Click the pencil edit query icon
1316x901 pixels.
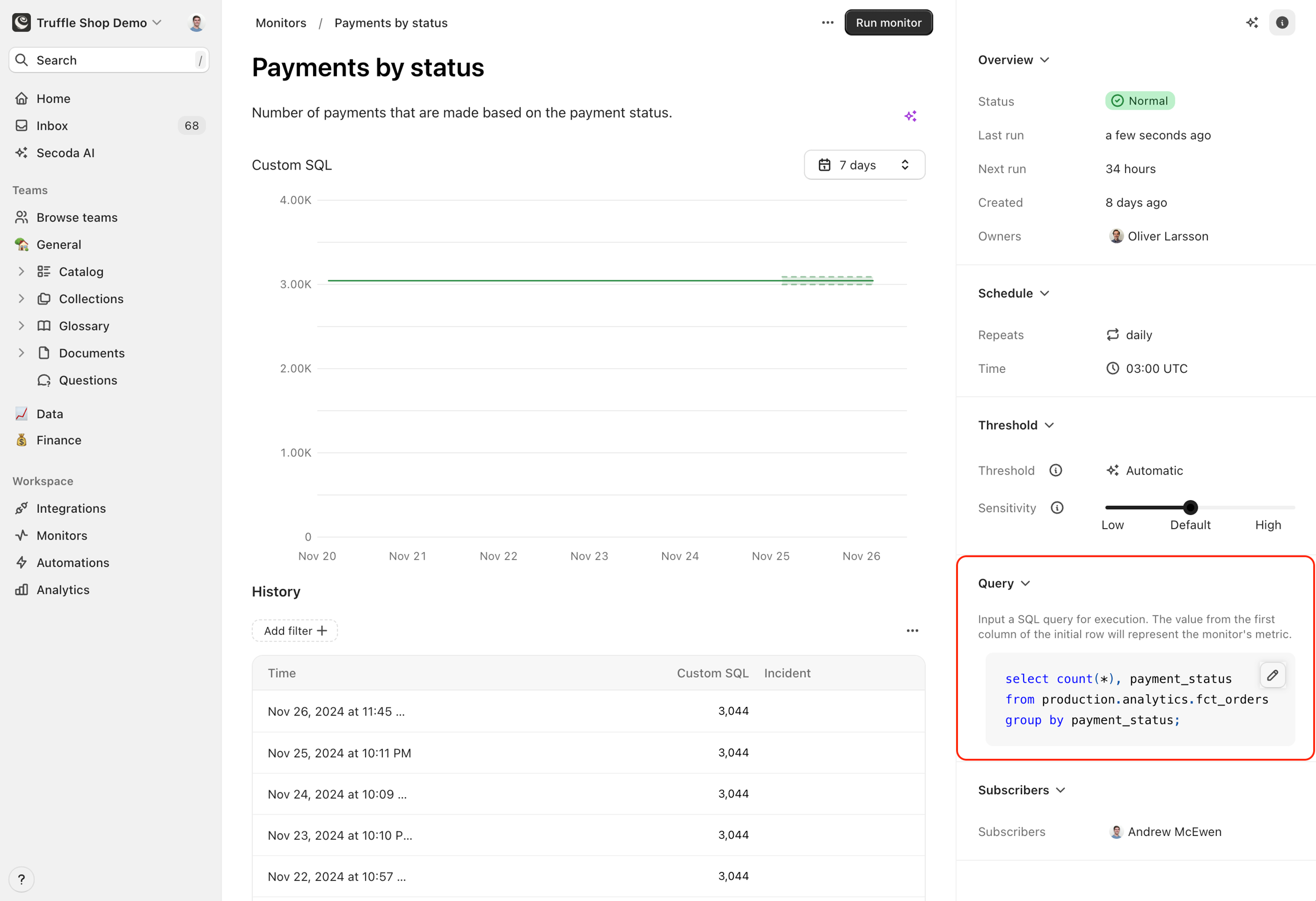pos(1272,675)
